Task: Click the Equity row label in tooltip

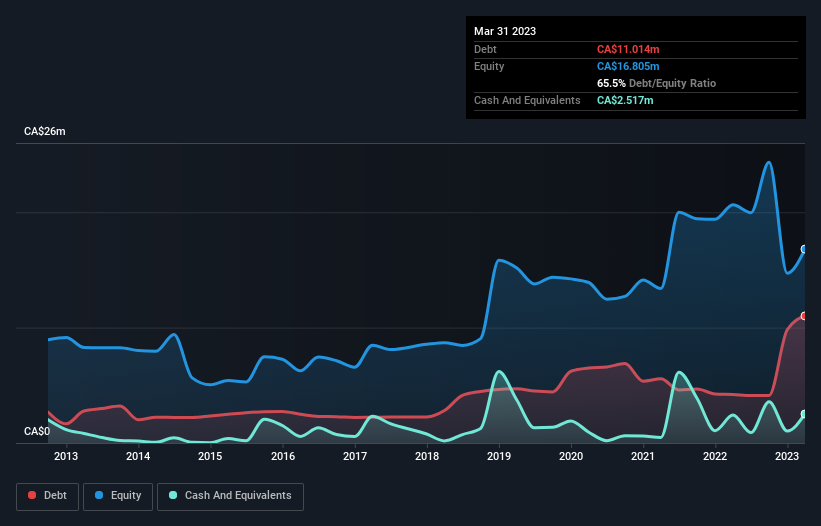Action: click(x=489, y=66)
